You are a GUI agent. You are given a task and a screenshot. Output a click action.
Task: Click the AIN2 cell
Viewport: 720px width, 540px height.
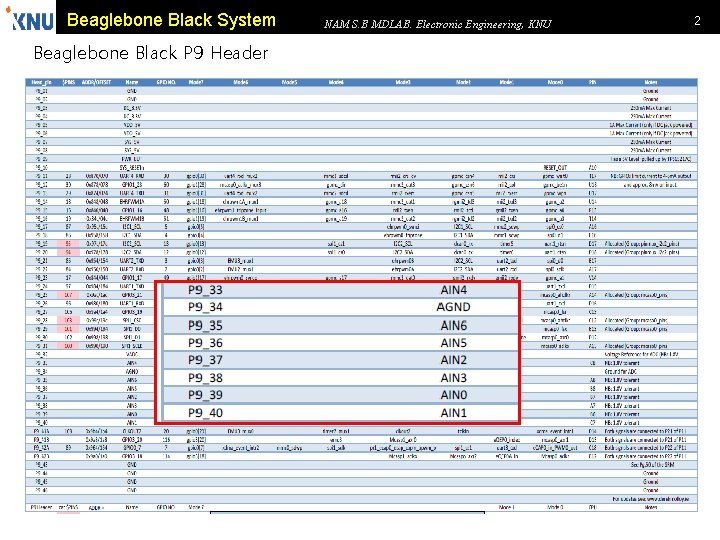point(453,360)
